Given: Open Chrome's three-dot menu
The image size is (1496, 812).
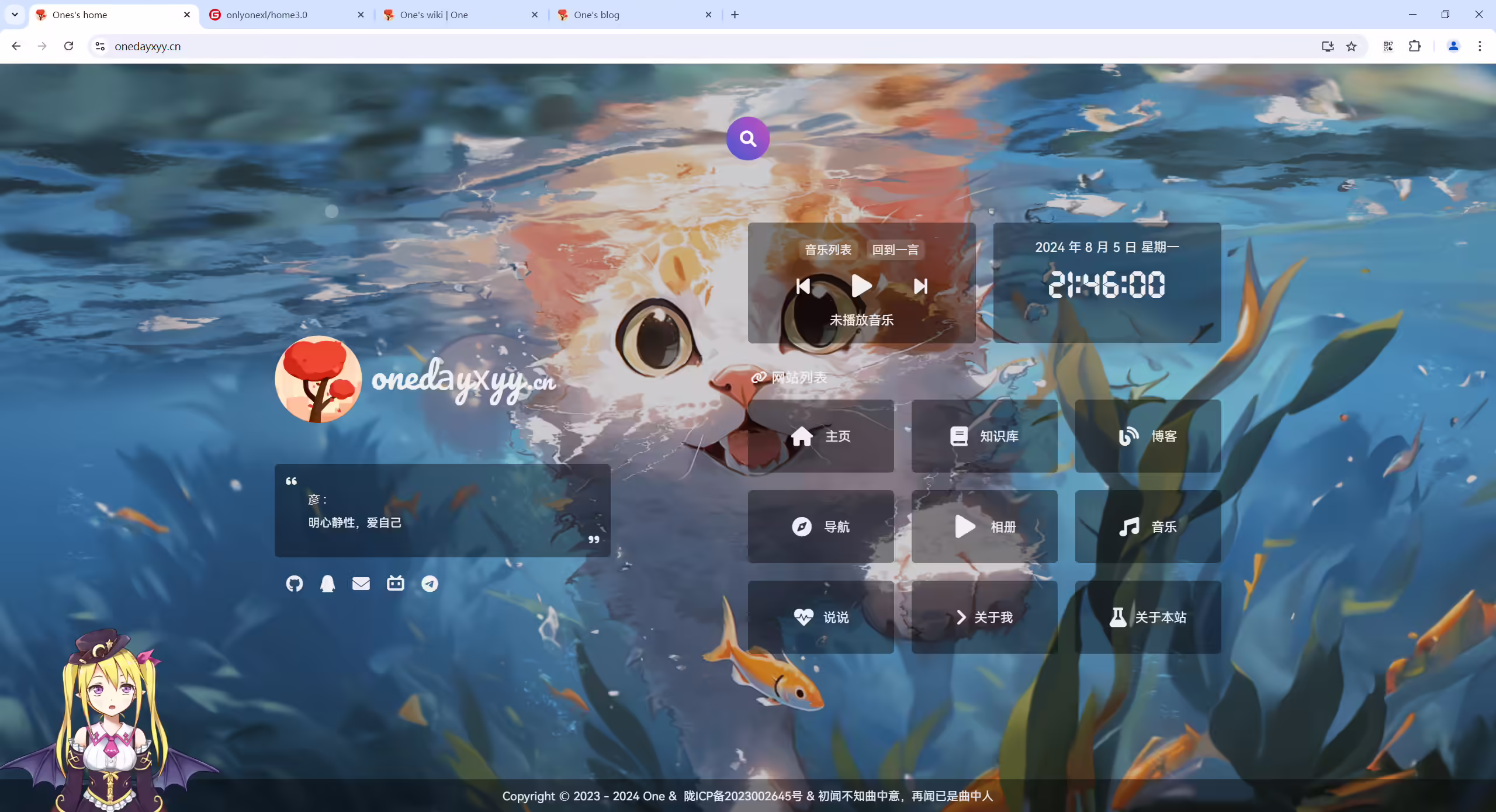Looking at the screenshot, I should click(1480, 46).
